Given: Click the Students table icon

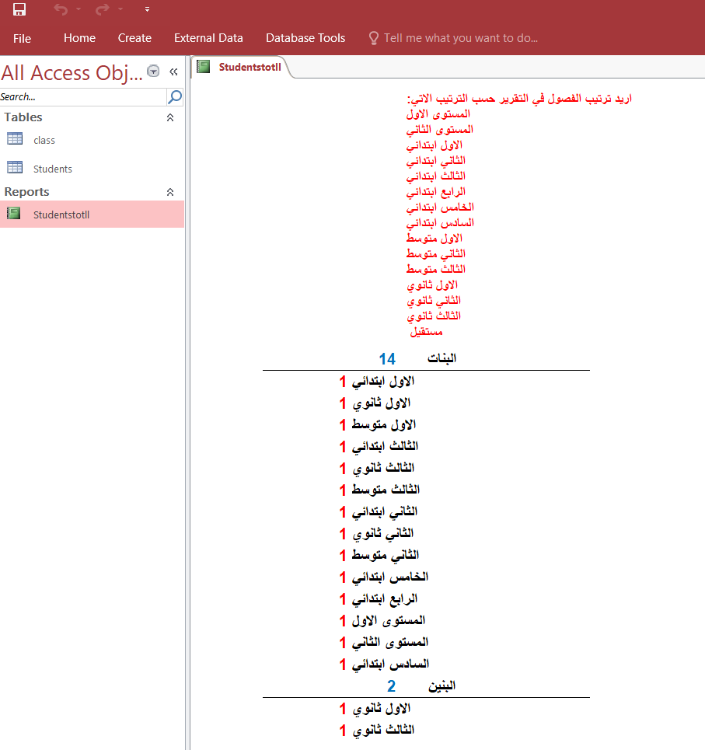Looking at the screenshot, I should [x=15, y=167].
